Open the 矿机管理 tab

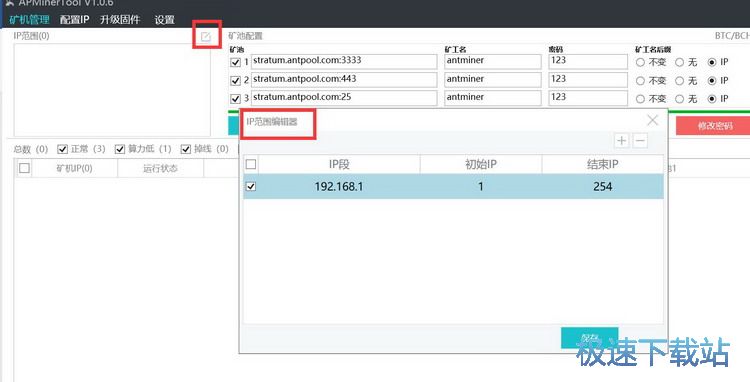point(29,20)
